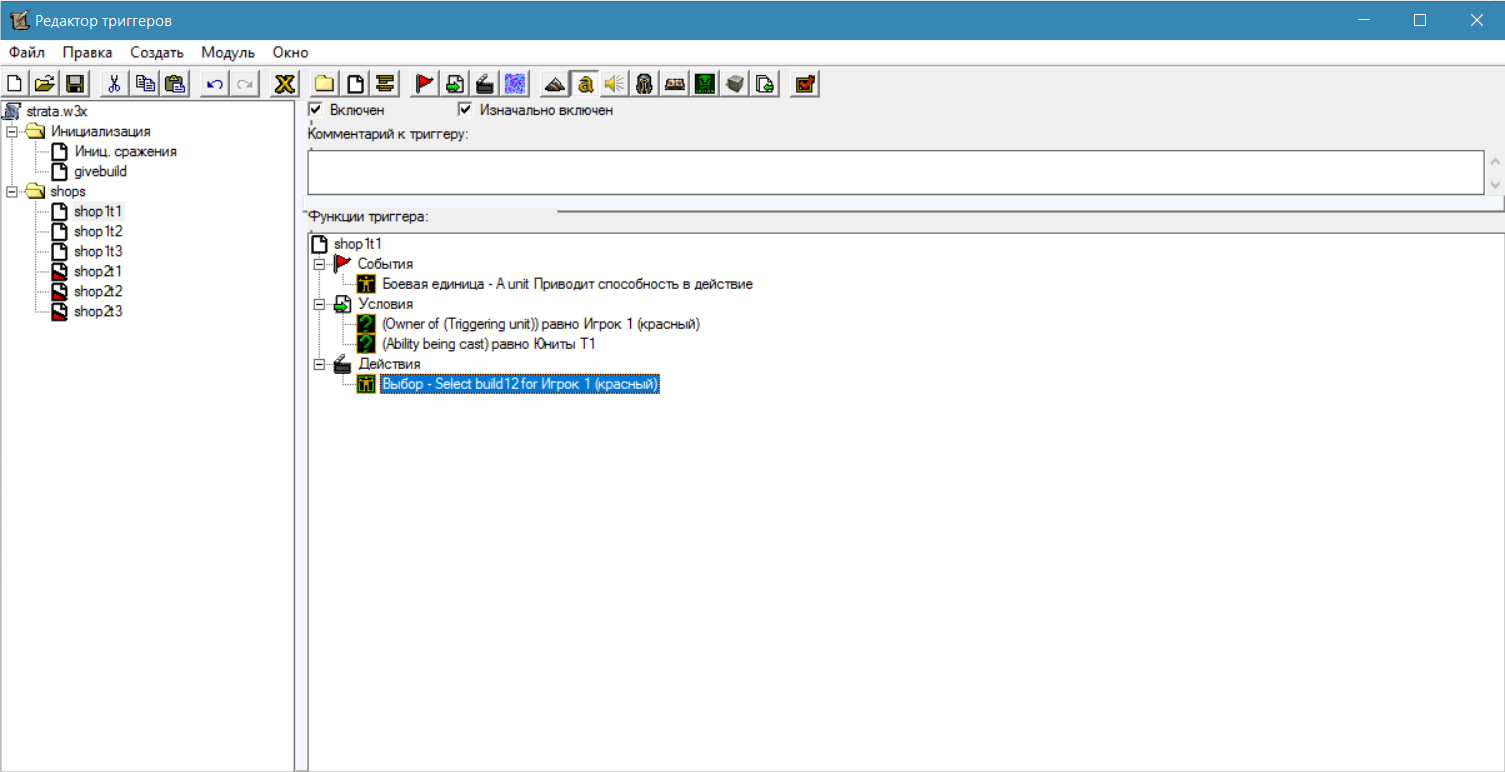Collapse the Инициализация folder
Image resolution: width=1505 pixels, height=772 pixels.
pos(12,131)
